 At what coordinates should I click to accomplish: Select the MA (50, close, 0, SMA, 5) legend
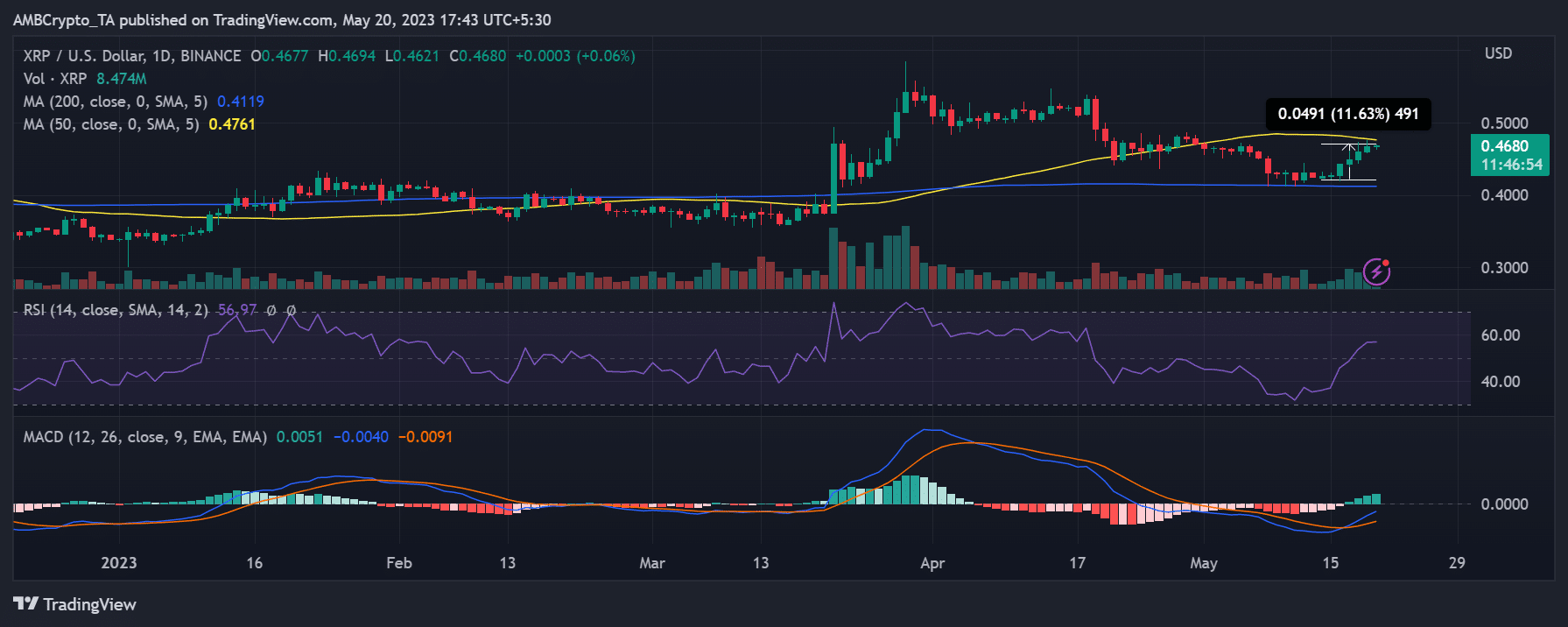click(111, 124)
